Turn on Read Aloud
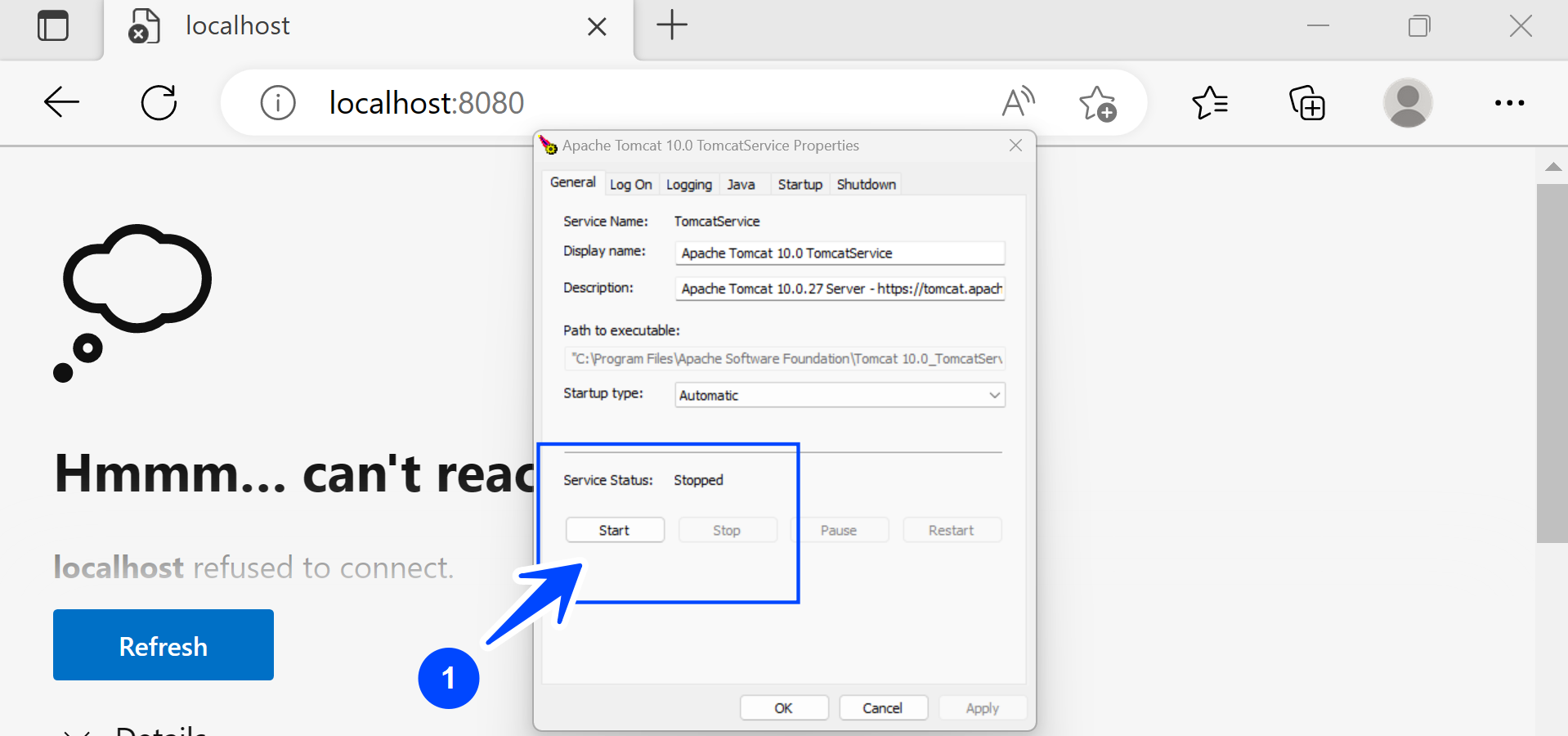1568x736 pixels. click(x=1019, y=102)
